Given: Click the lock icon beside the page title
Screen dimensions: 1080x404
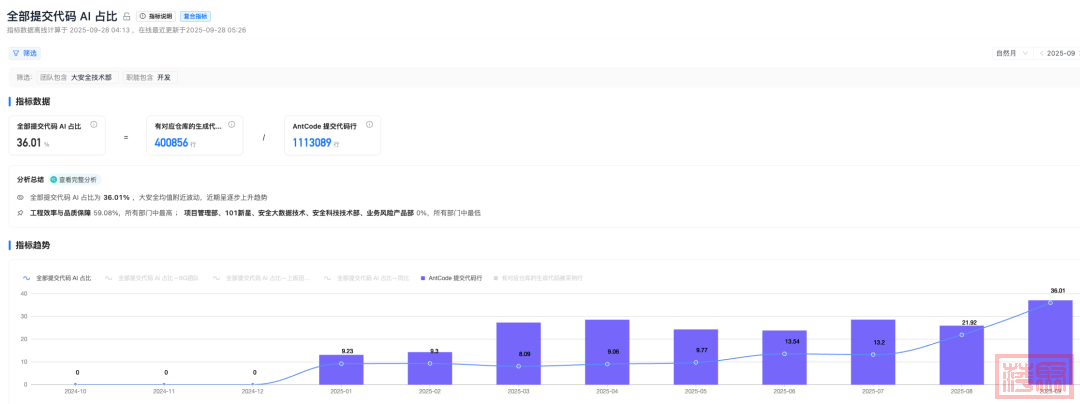Looking at the screenshot, I should pyautogui.click(x=126, y=17).
